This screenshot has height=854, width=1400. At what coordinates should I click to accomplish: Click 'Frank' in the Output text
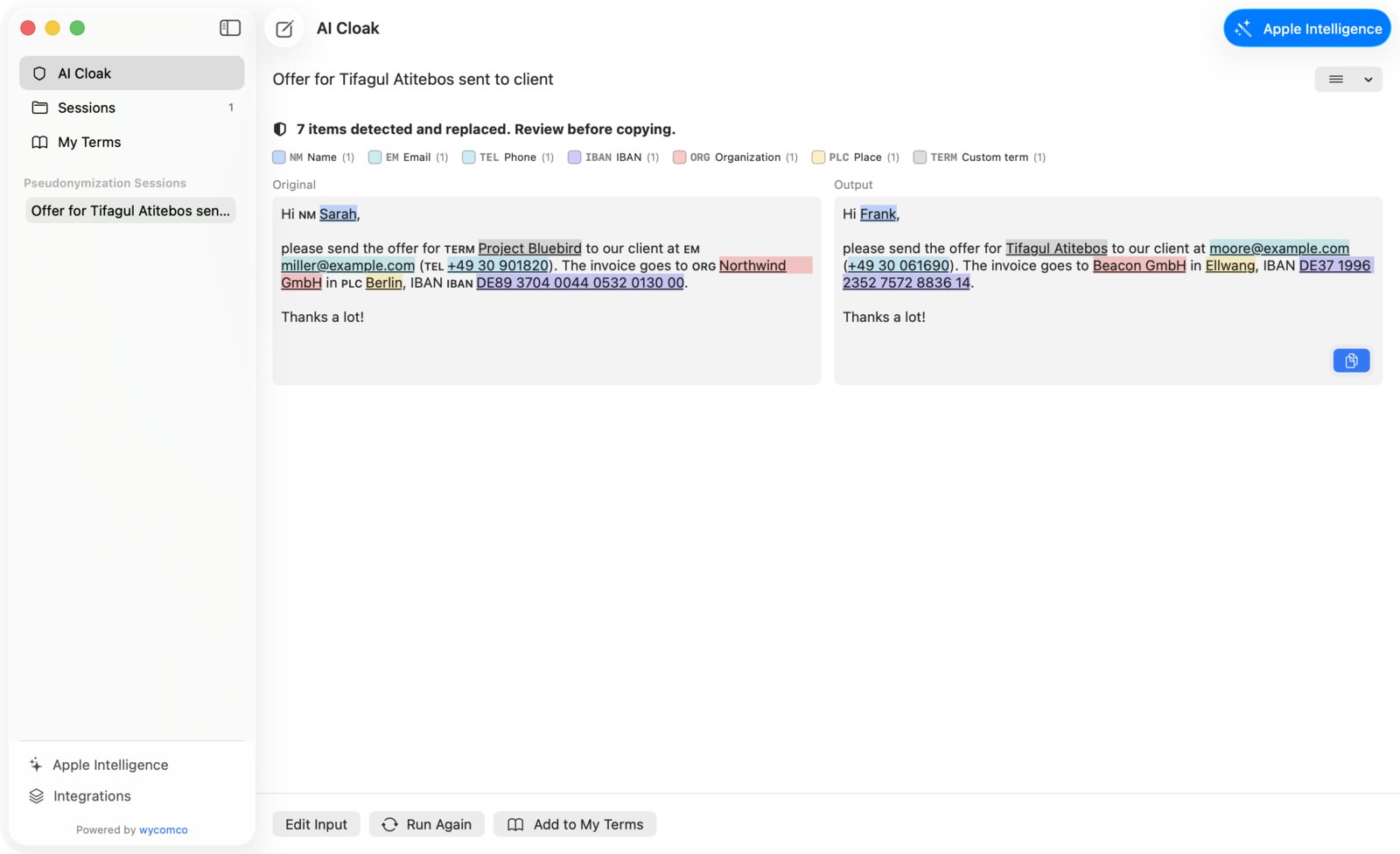[878, 214]
